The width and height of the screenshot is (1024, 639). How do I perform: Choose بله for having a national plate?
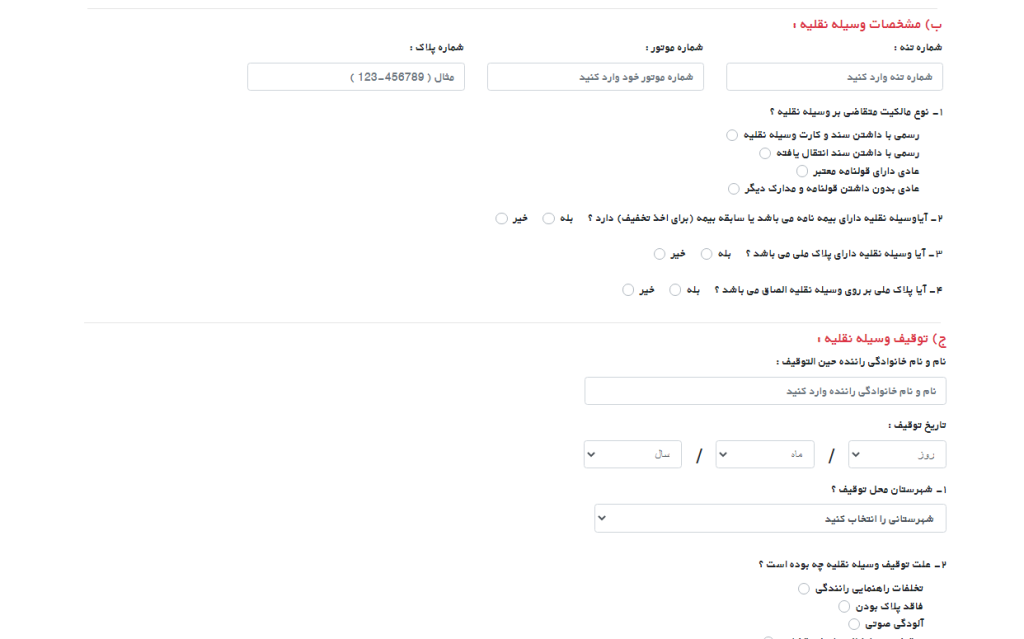point(707,254)
